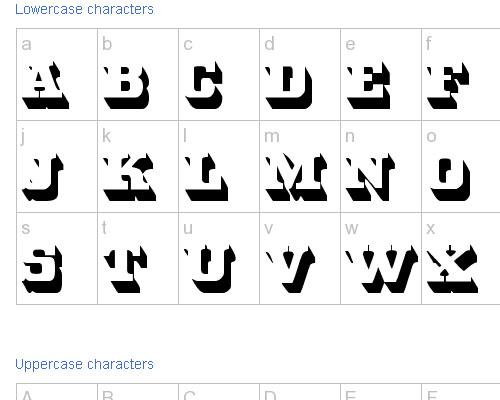Click the 'd' character glyph

coord(289,87)
